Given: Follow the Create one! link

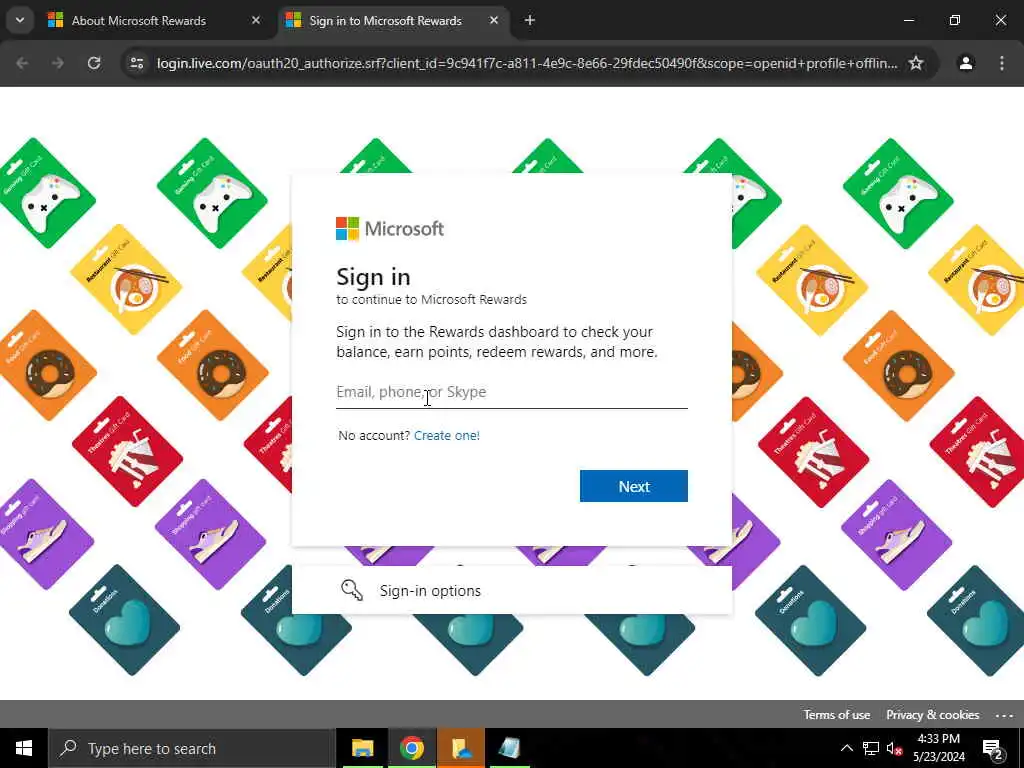Looking at the screenshot, I should point(447,436).
